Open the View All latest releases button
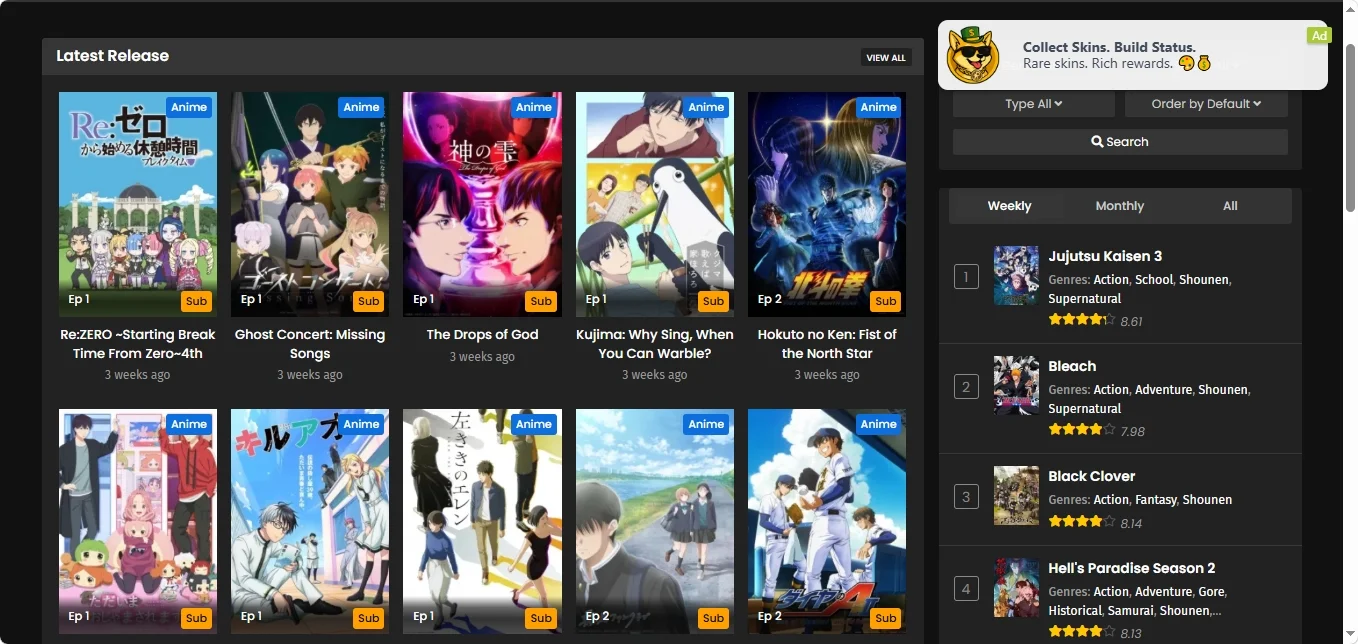 pos(886,58)
